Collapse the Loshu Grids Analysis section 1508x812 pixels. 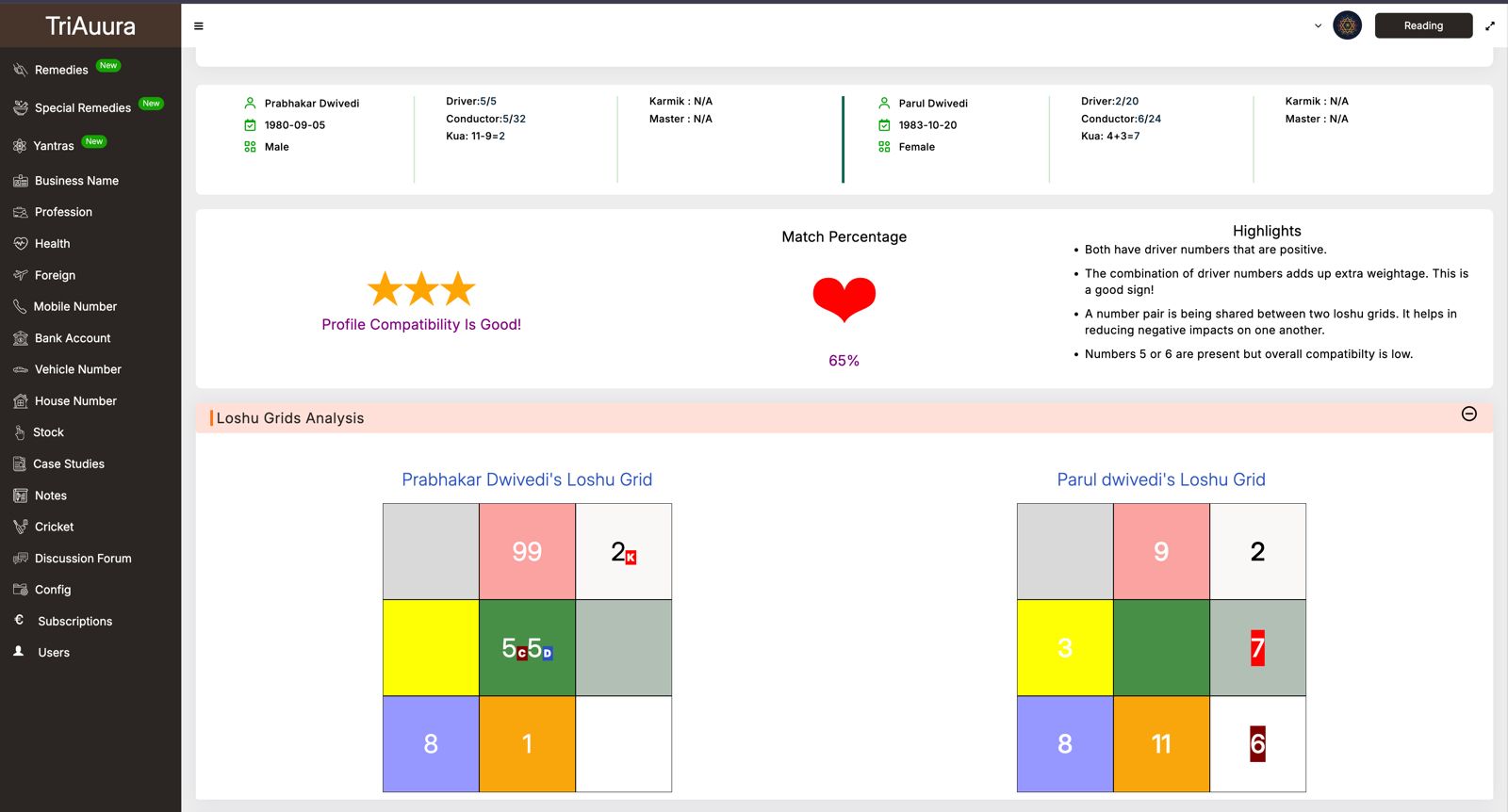point(1468,414)
